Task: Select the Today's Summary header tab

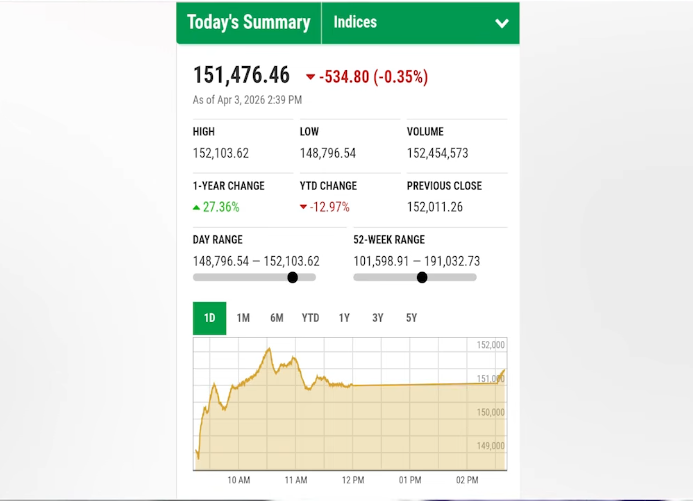Action: pyautogui.click(x=249, y=22)
